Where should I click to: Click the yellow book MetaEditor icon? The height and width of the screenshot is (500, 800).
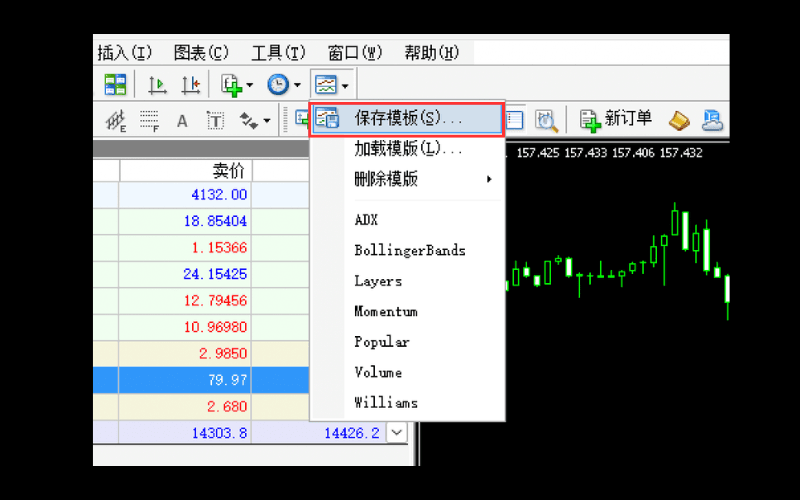click(679, 121)
